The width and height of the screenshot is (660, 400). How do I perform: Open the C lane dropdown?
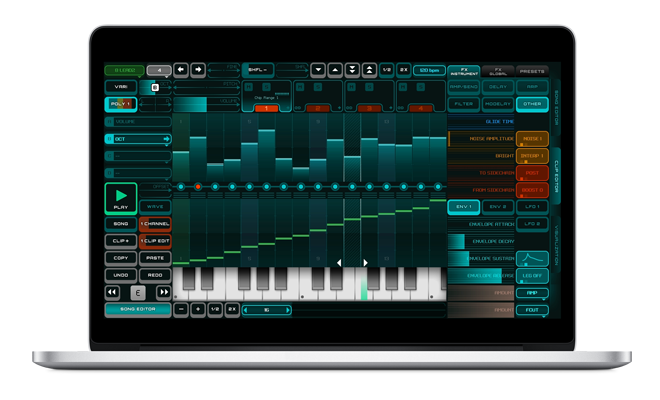coord(138,156)
